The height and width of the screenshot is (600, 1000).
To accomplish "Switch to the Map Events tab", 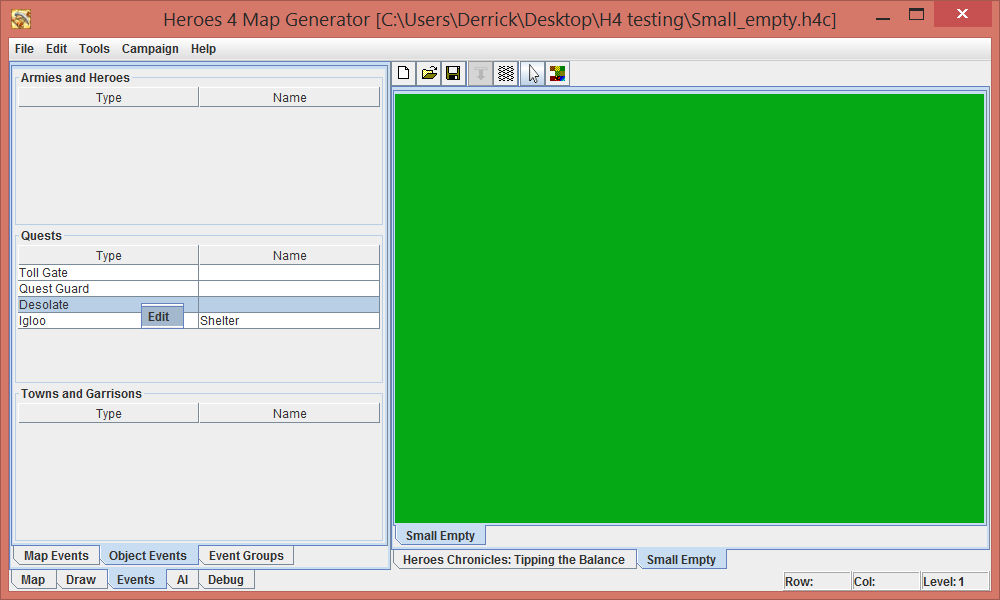I will [x=56, y=555].
